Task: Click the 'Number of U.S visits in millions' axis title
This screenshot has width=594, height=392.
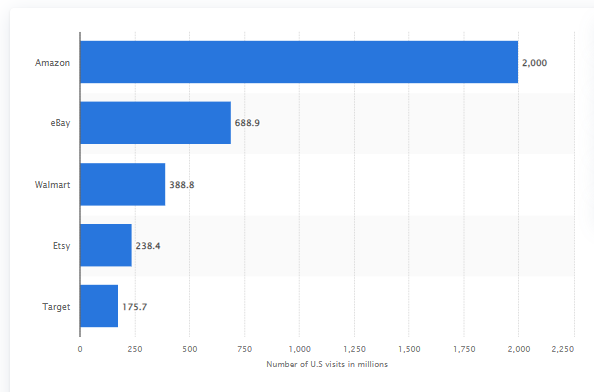Action: [327, 364]
